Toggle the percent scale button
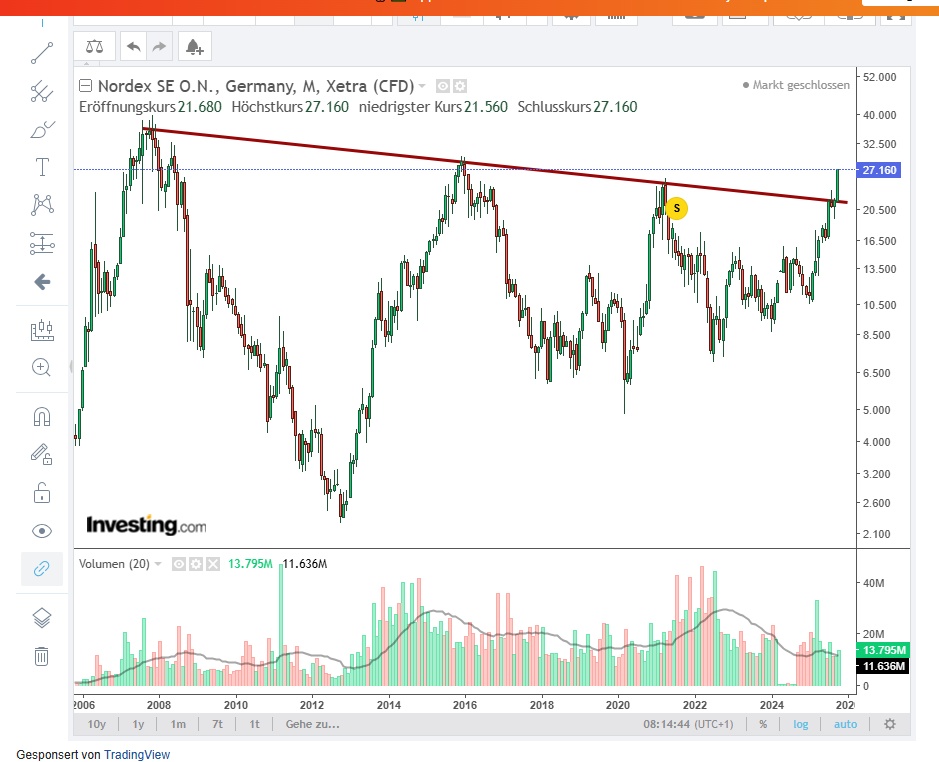This screenshot has width=939, height=762. (763, 724)
